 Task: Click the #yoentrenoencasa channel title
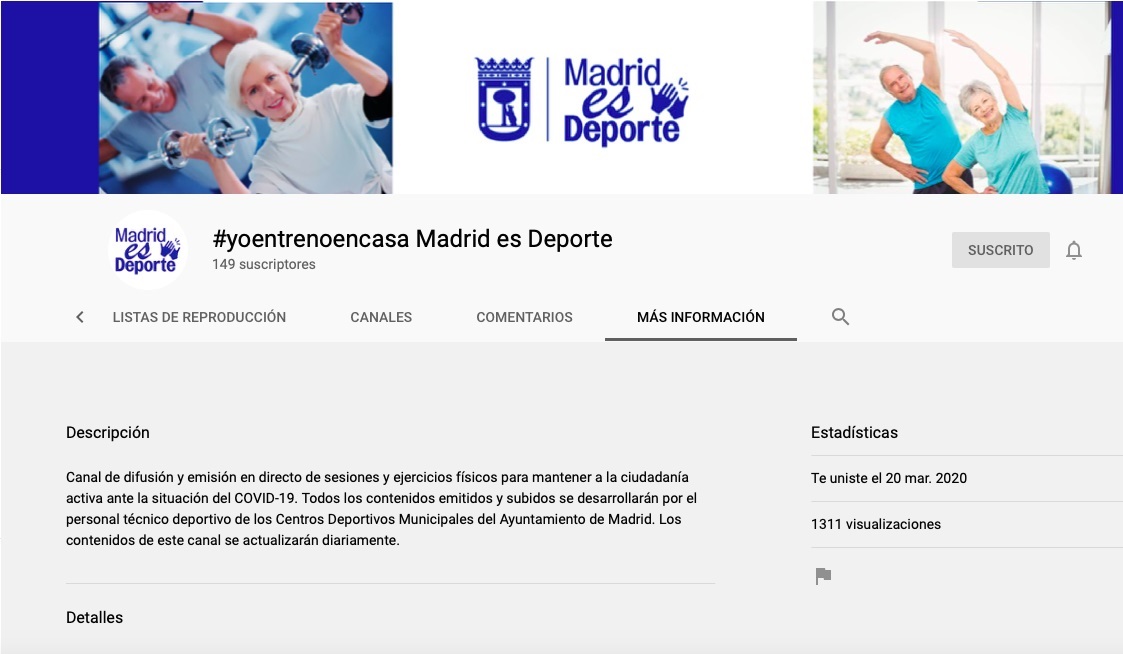[x=412, y=239]
